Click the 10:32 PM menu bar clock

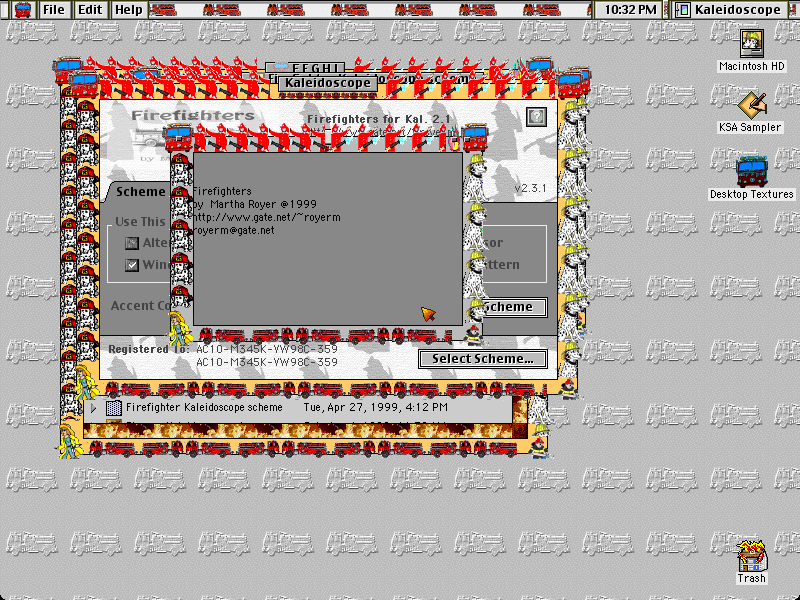tap(630, 10)
